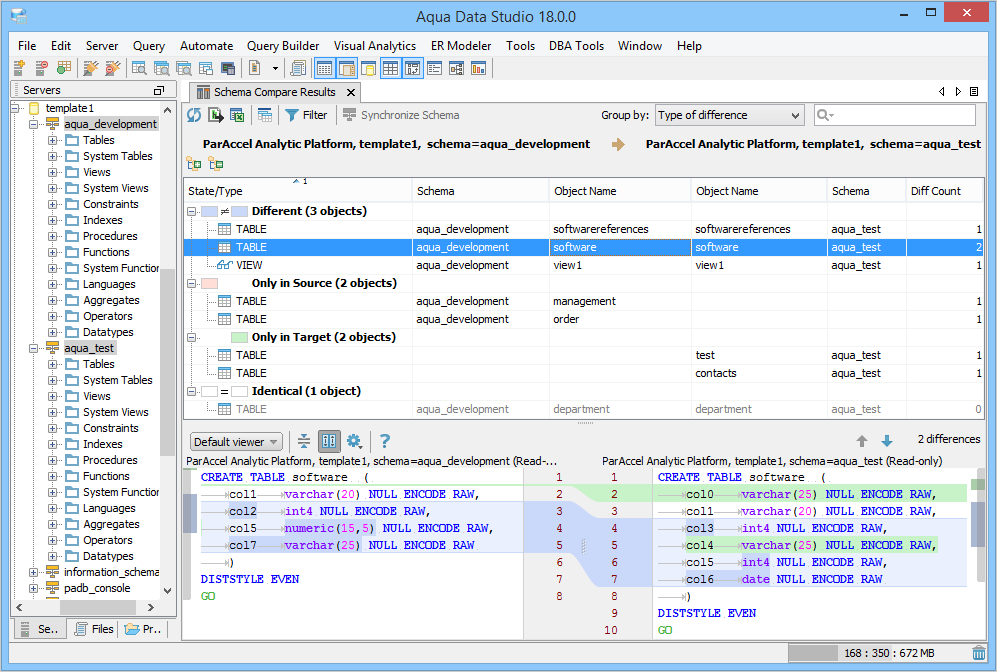Open the DBA Tools menu
Image resolution: width=997 pixels, height=672 pixels.
576,46
